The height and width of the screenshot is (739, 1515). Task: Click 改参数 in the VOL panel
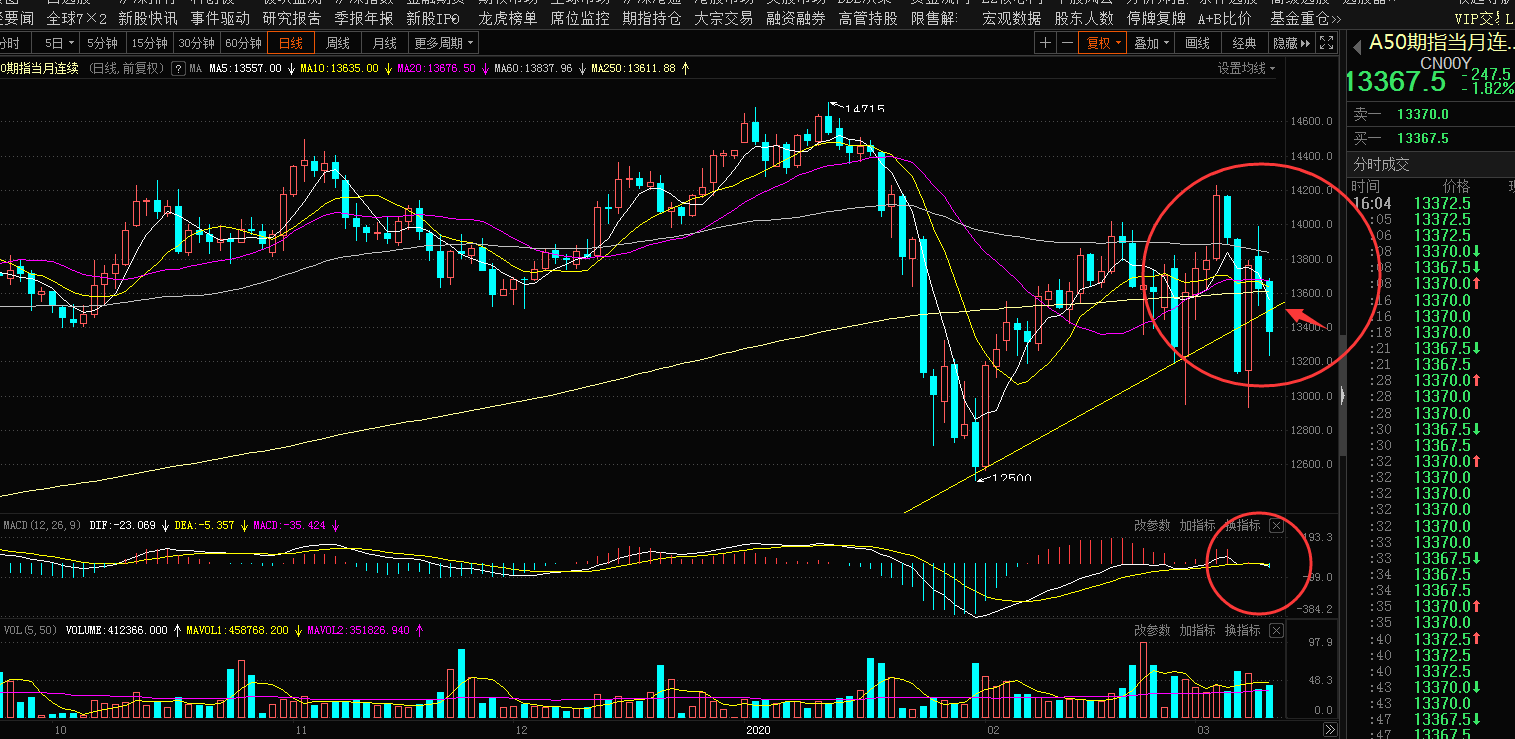point(1152,630)
